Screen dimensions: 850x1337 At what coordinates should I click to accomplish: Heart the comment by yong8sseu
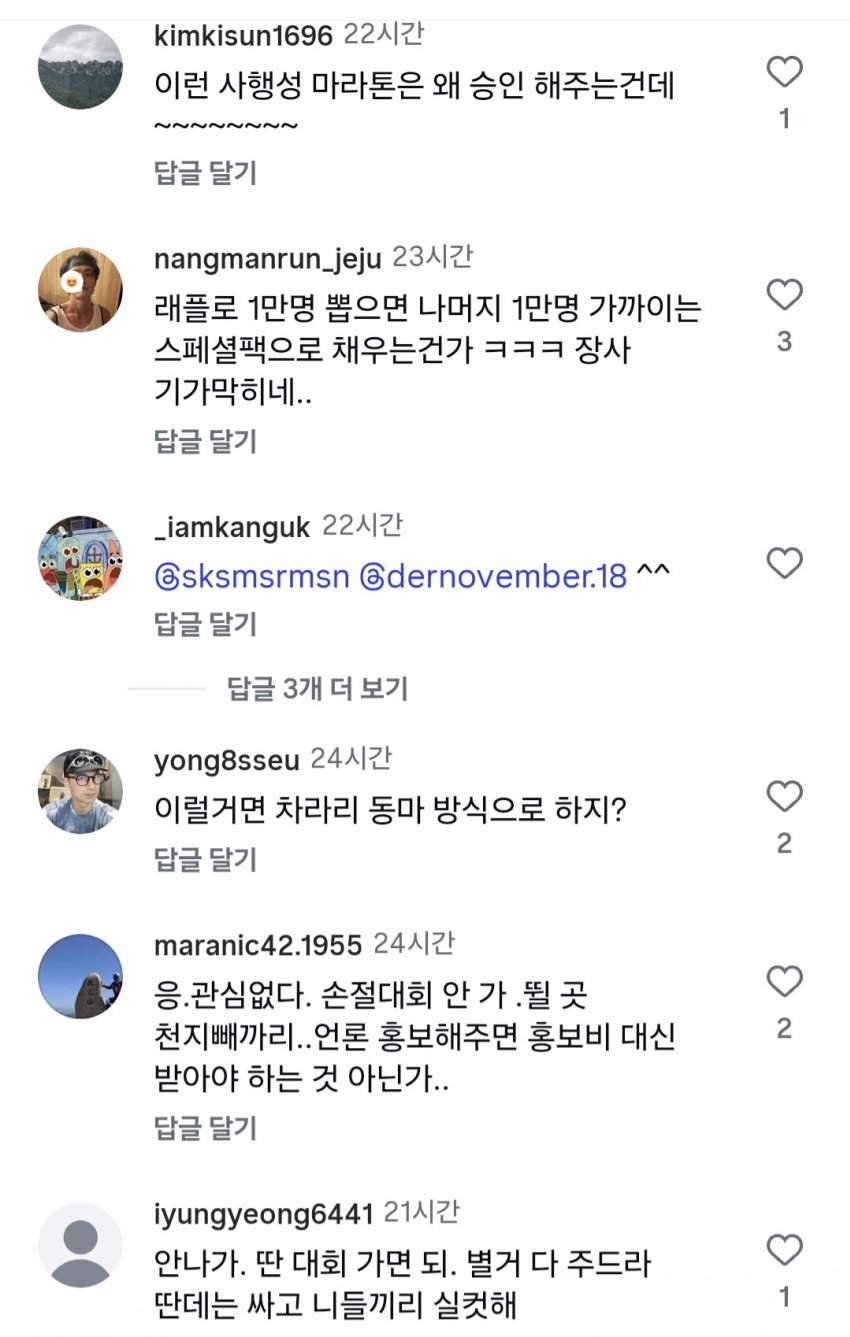point(785,797)
